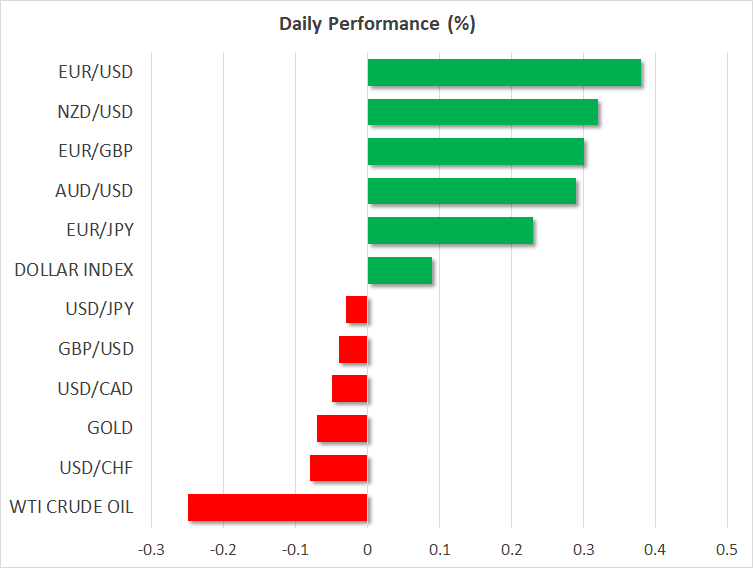Viewport: 753px width, 568px height.
Task: Click the 0.5 axis value
Action: point(727,550)
